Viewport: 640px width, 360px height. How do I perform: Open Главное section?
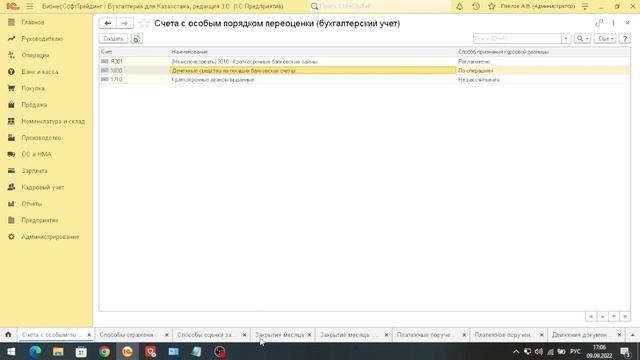[x=33, y=22]
